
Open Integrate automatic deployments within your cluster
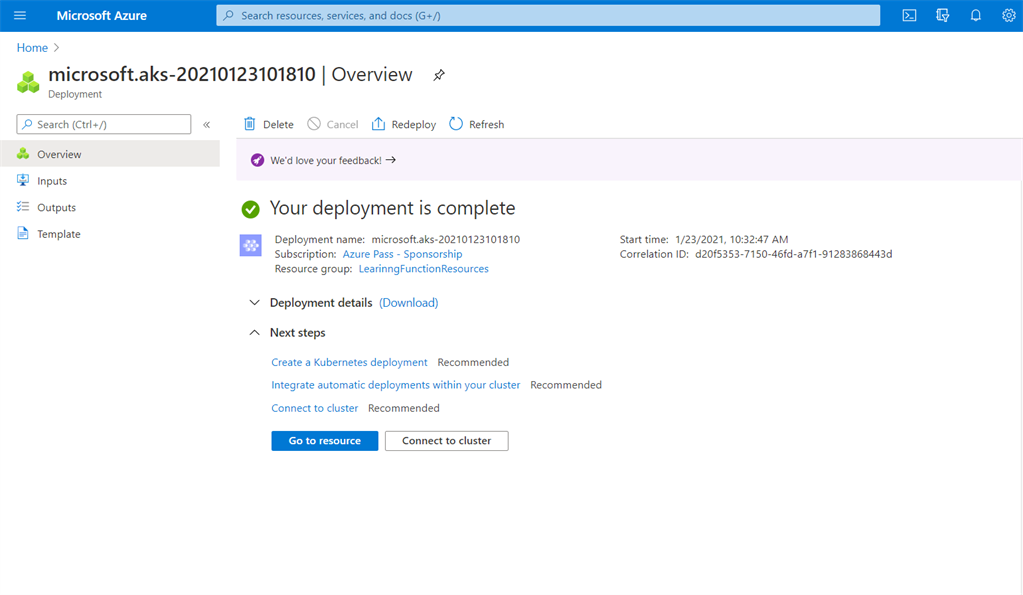pos(395,385)
